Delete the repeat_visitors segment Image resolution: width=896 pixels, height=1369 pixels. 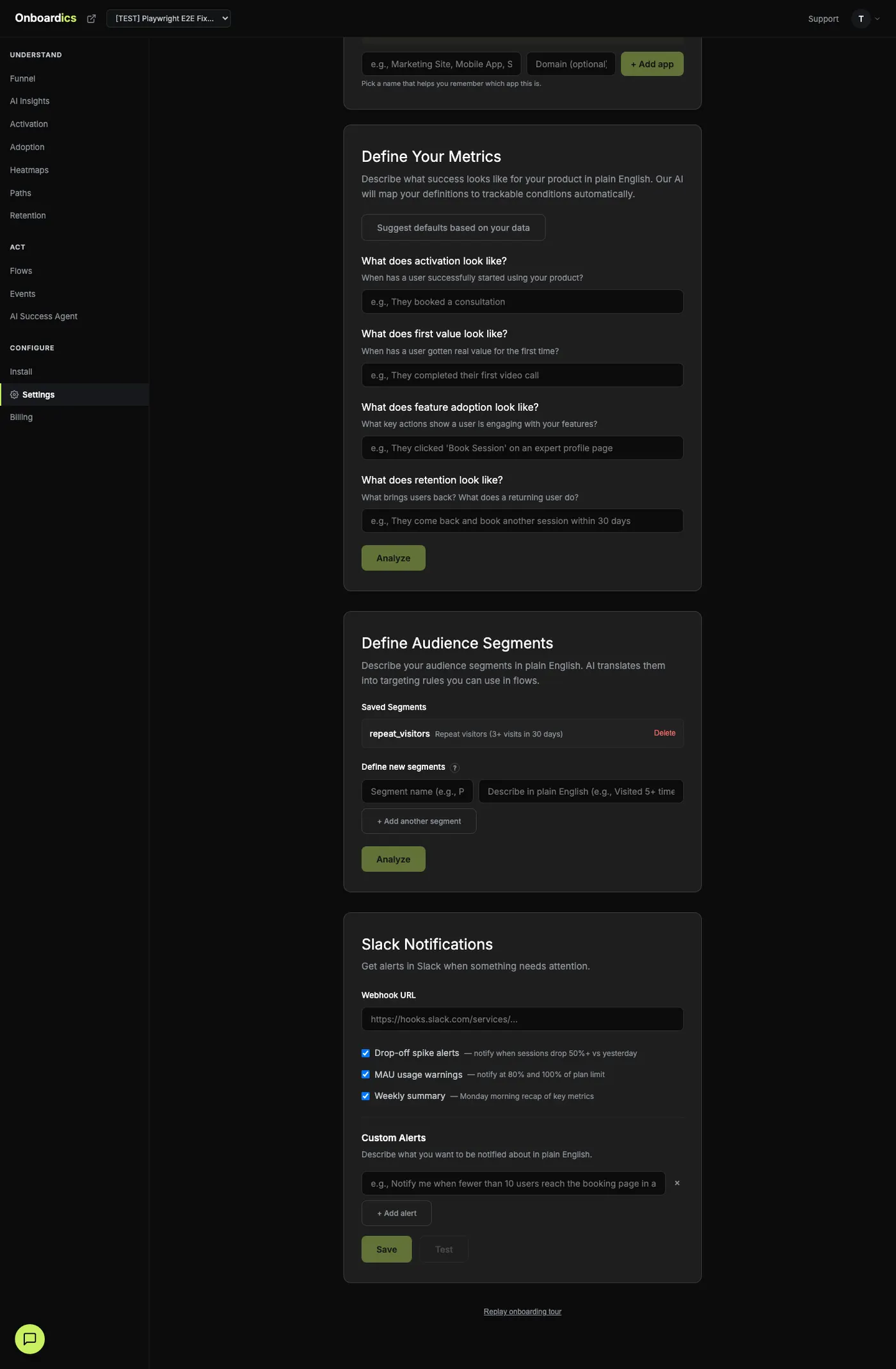pos(664,733)
